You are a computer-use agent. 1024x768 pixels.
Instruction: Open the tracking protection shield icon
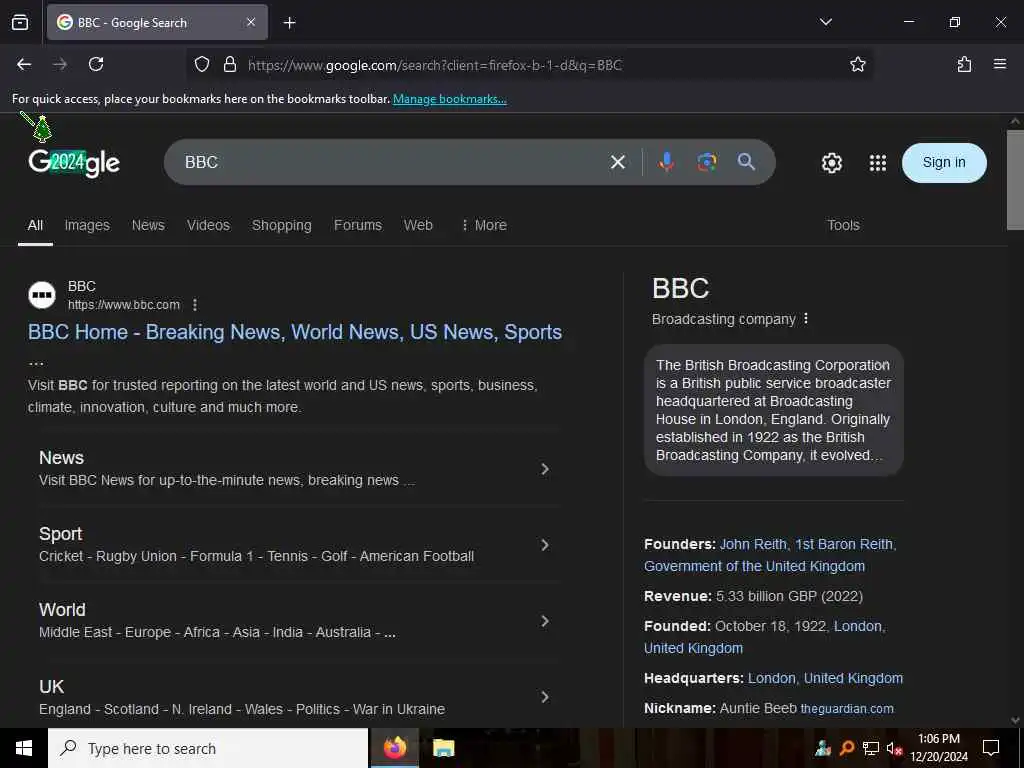pos(202,64)
